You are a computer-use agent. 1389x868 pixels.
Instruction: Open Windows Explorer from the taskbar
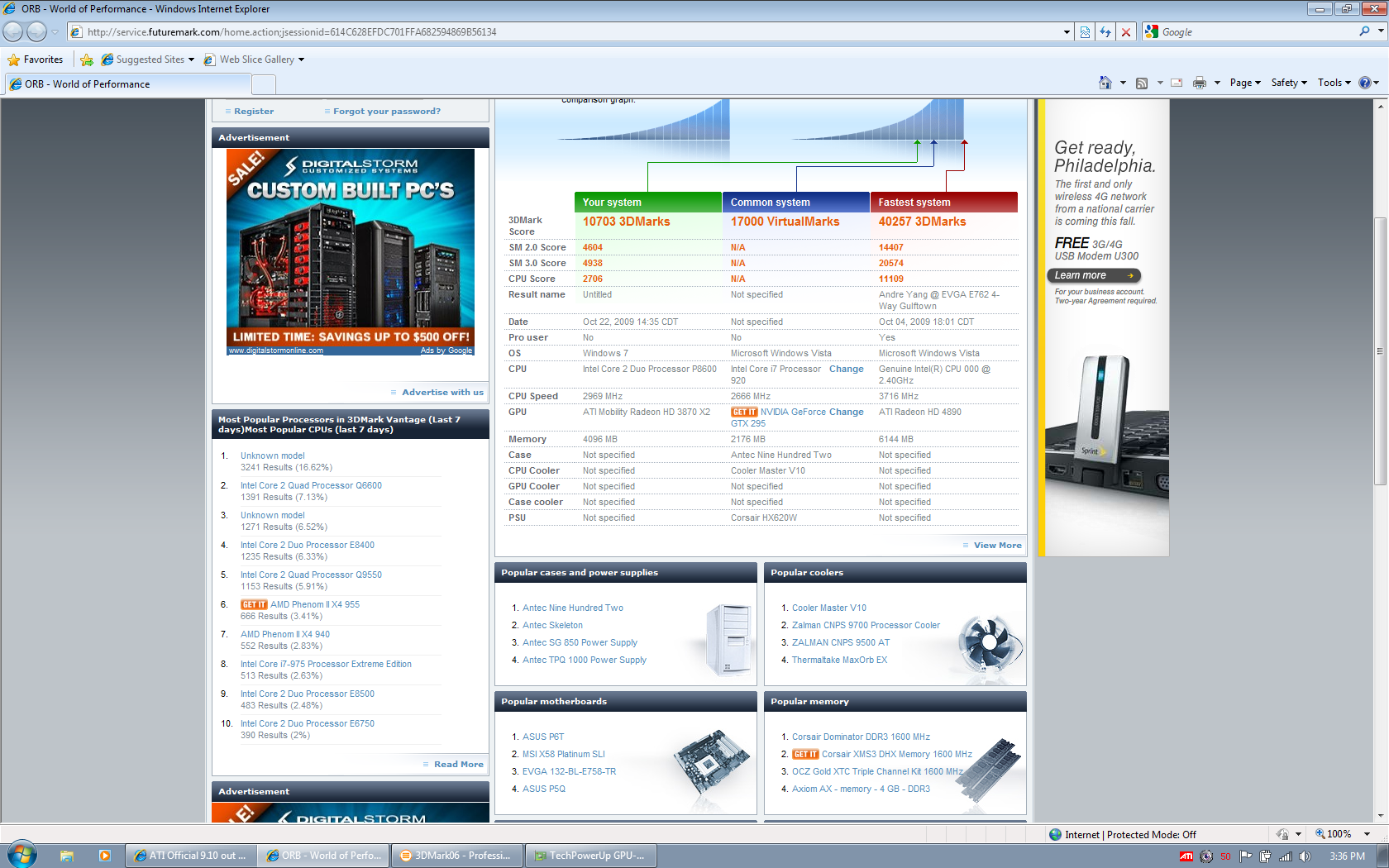pyautogui.click(x=67, y=856)
